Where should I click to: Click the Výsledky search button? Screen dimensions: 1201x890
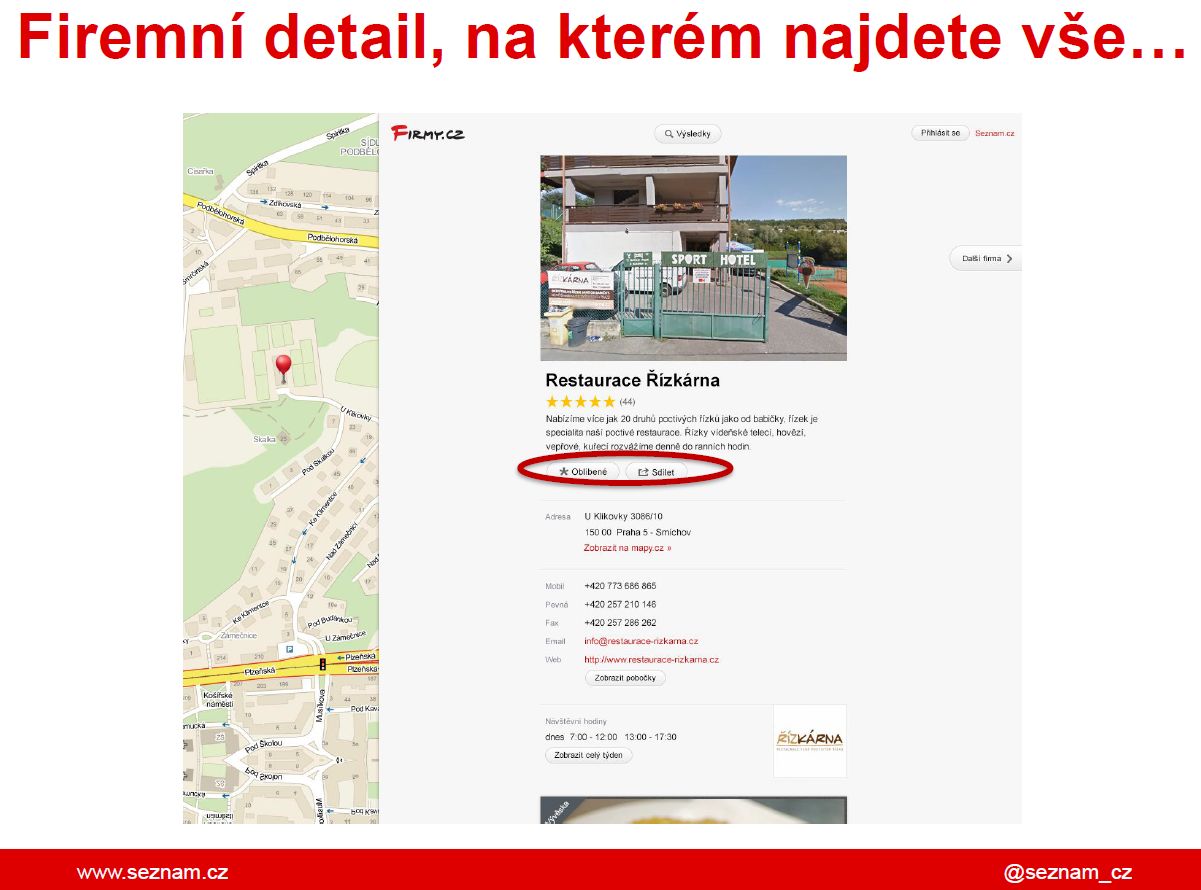686,133
